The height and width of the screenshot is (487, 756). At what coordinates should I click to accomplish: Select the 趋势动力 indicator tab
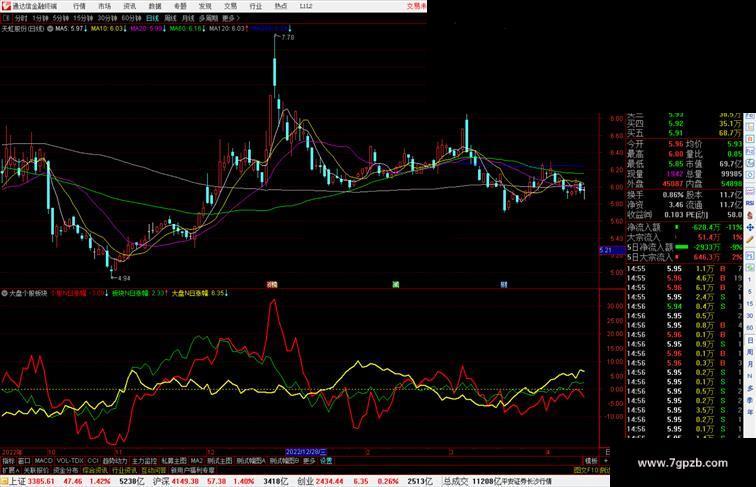[115, 461]
